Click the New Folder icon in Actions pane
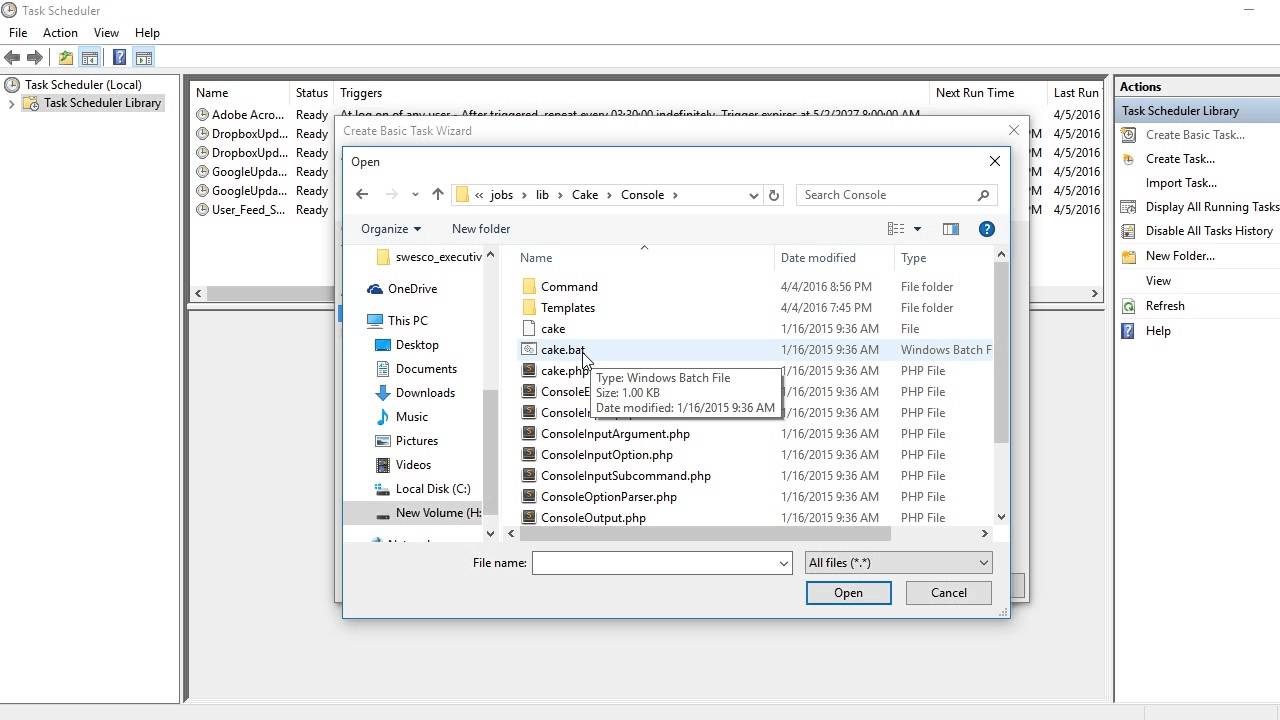 click(x=1129, y=256)
